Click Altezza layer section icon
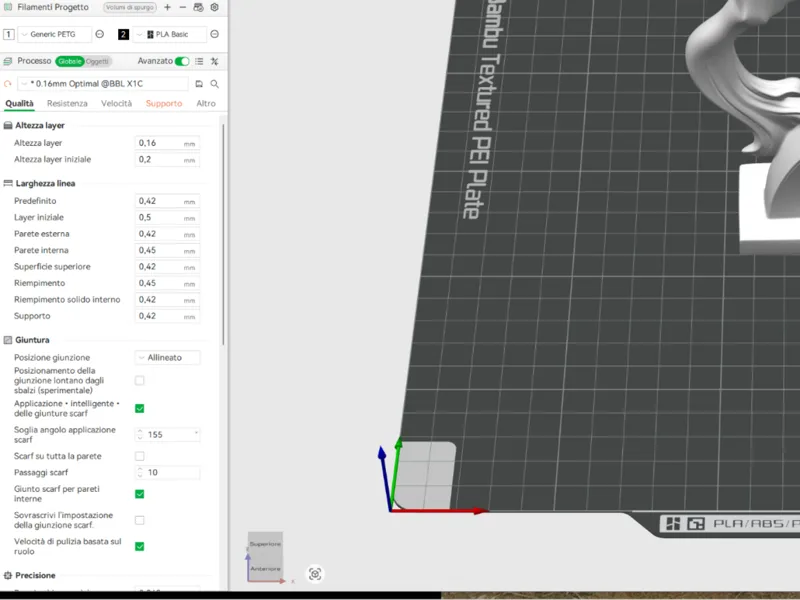Image resolution: width=800 pixels, height=600 pixels. [x=8, y=126]
